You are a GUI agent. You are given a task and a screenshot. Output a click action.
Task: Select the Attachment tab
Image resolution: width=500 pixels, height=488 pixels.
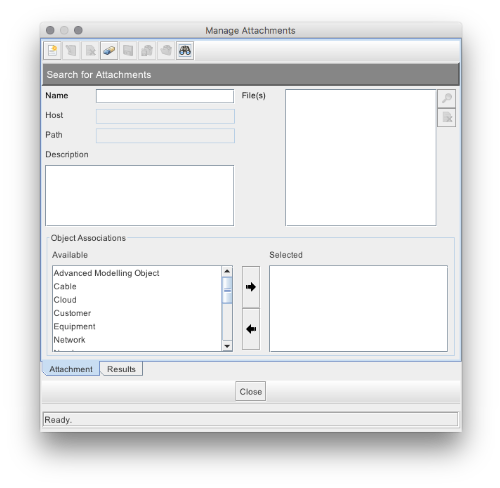coord(71,369)
